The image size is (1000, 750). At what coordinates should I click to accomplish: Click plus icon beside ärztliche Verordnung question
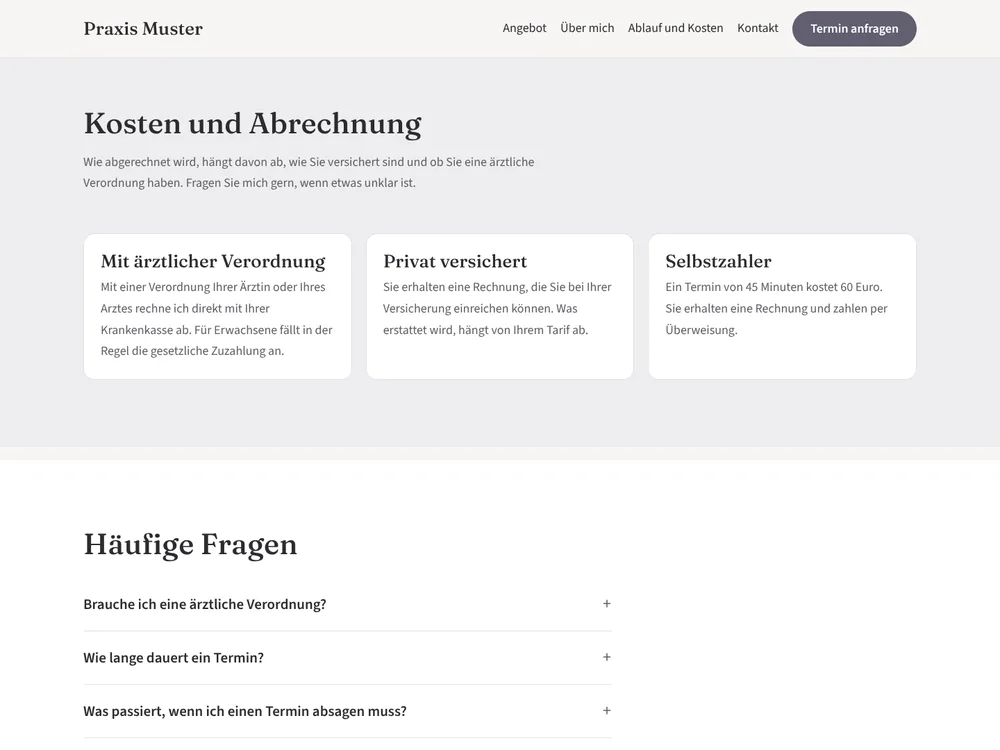click(x=607, y=603)
